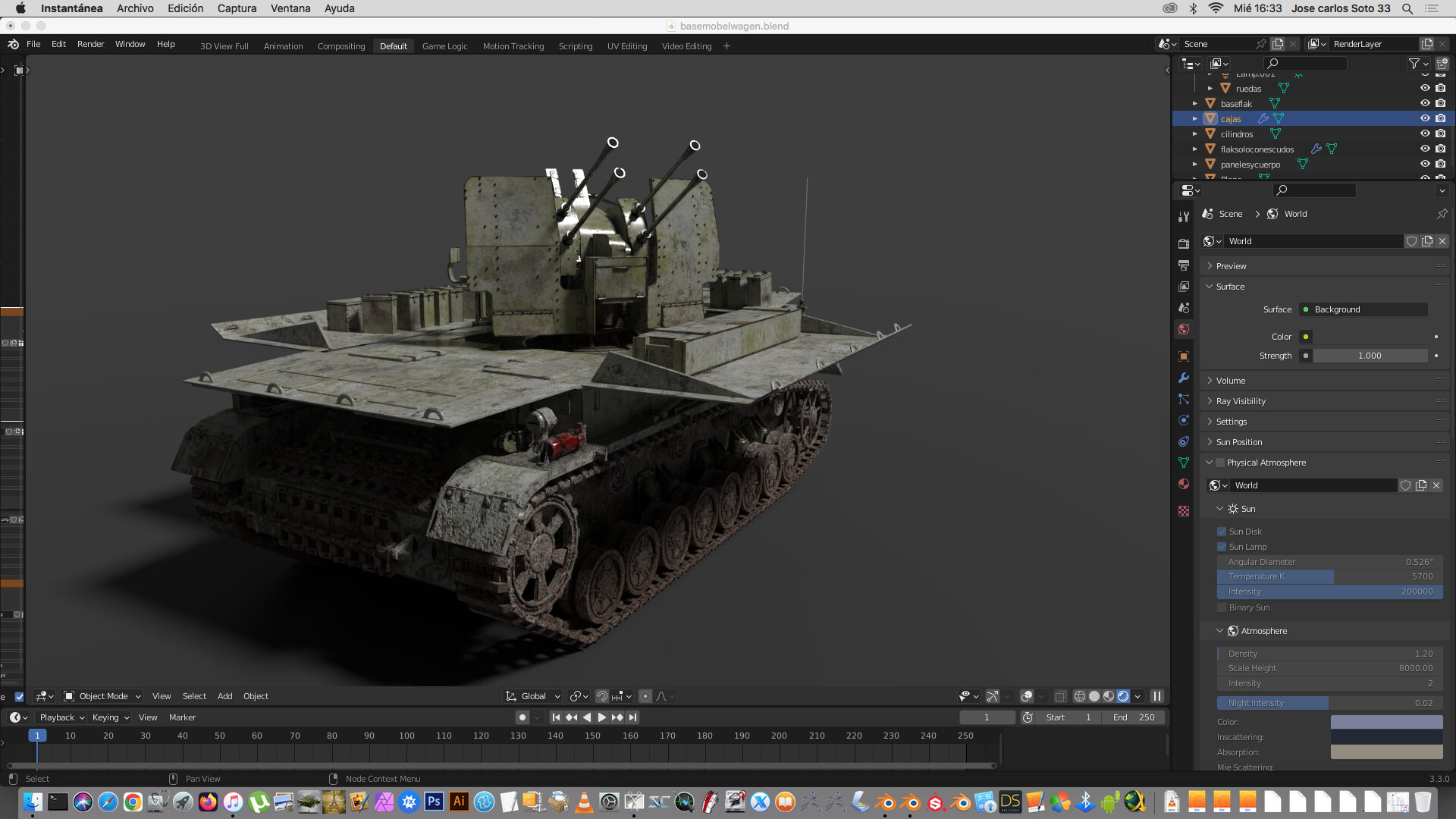Switch viewport to Wireframe shading
The height and width of the screenshot is (819, 1456).
click(x=1079, y=696)
